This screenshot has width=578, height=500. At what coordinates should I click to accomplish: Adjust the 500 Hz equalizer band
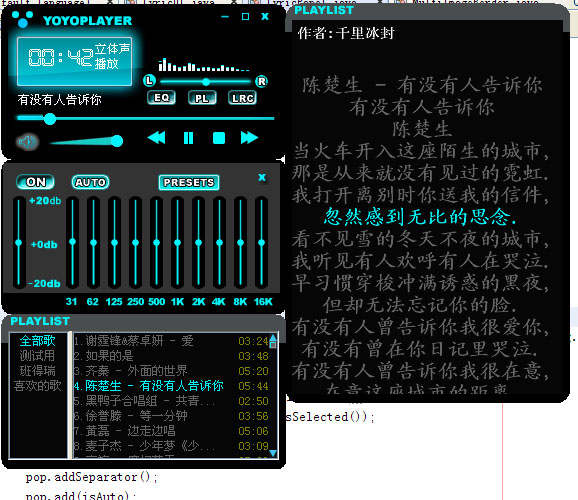(x=157, y=242)
